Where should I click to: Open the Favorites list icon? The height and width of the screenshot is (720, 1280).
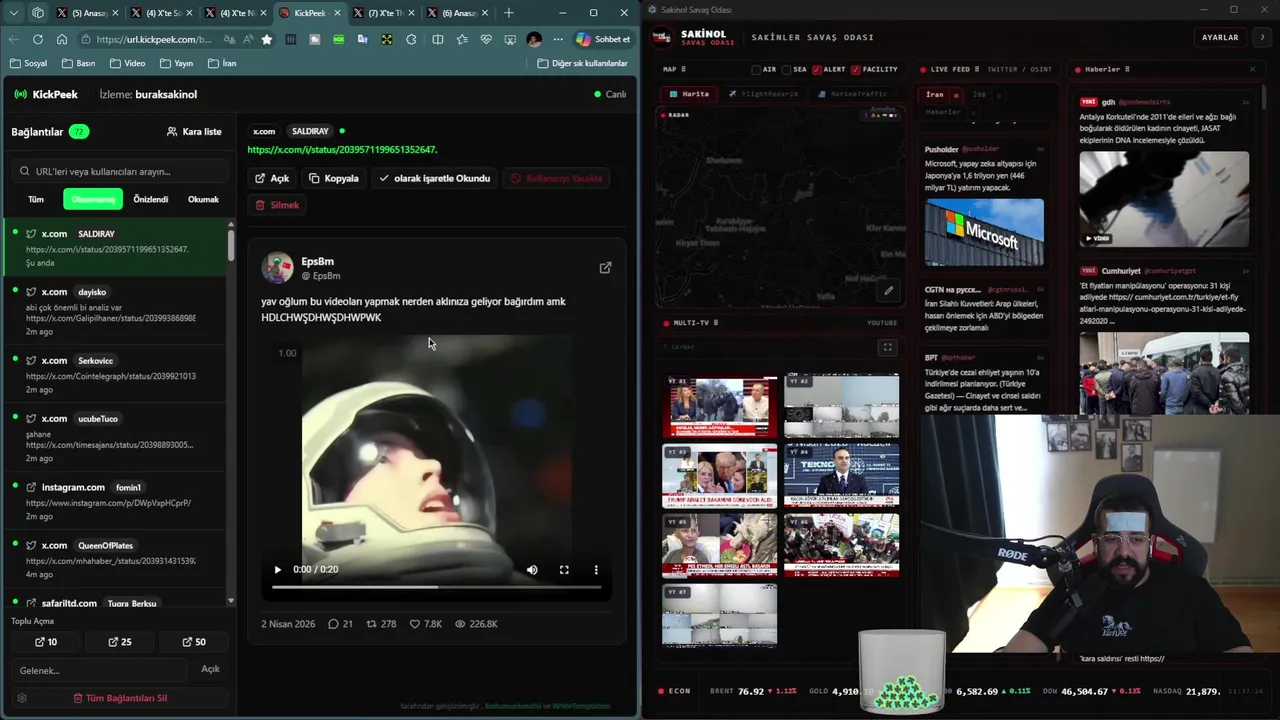(462, 39)
